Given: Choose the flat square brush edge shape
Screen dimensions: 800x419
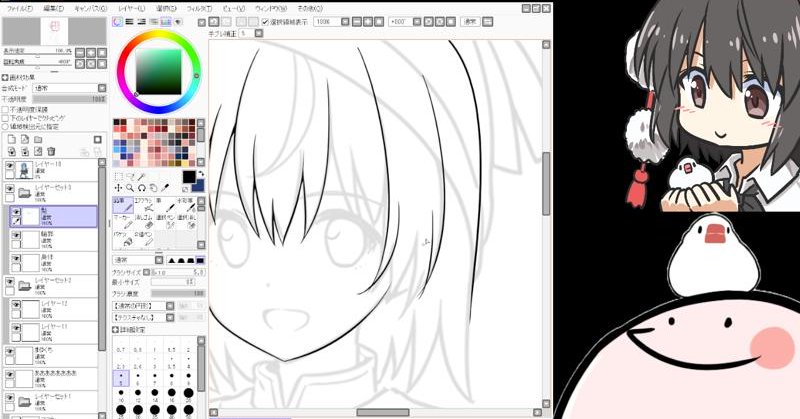Looking at the screenshot, I should 201,260.
